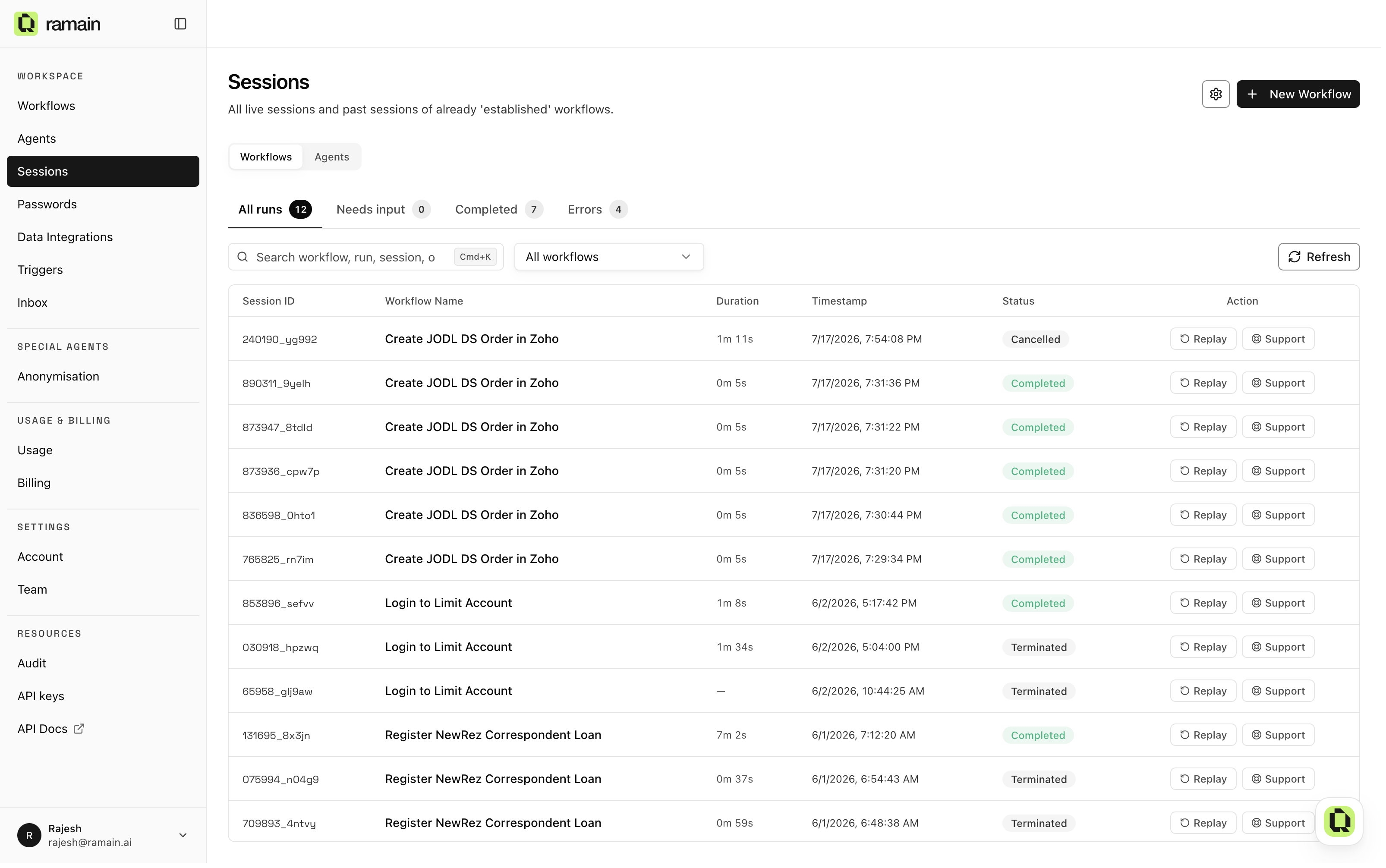
Task: Contact Support for session 131695_8x3jn
Action: (1278, 735)
